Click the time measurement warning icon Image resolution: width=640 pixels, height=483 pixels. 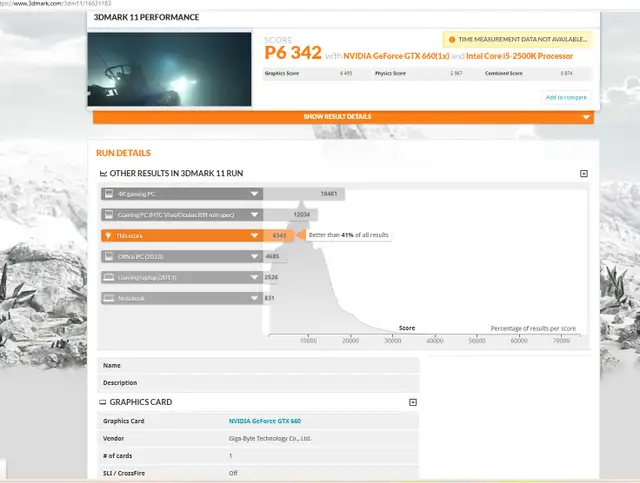pyautogui.click(x=452, y=40)
